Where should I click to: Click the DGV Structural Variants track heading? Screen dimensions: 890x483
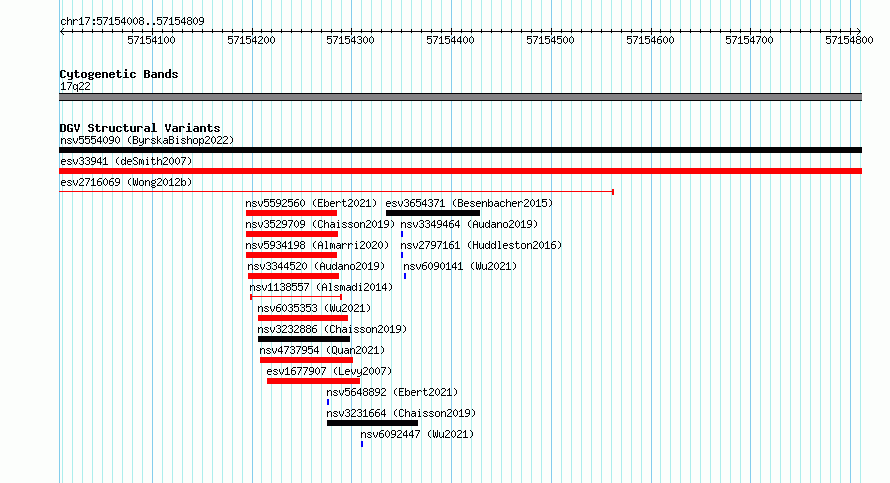click(x=140, y=128)
